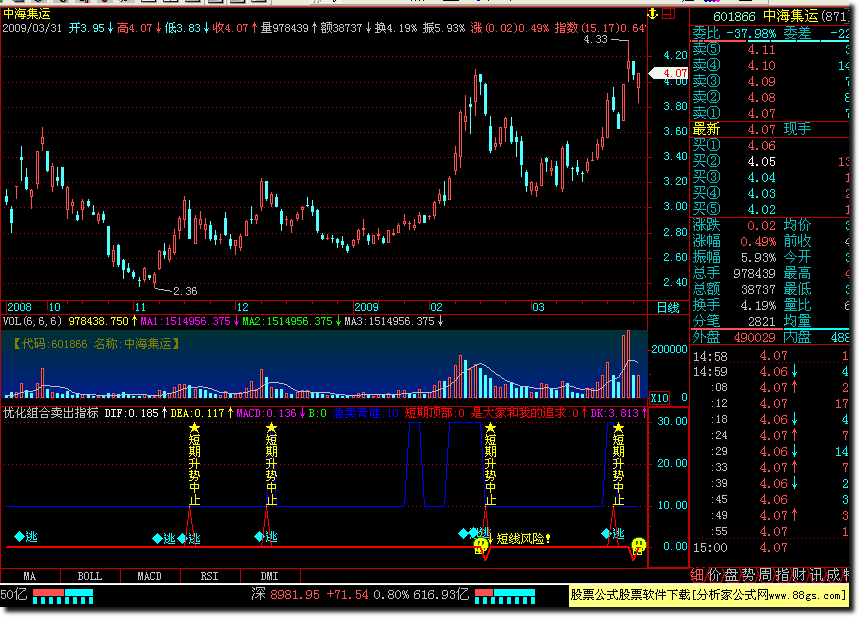Select the 买④ 4.03 bid row
The height and width of the screenshot is (618, 861).
coord(770,193)
